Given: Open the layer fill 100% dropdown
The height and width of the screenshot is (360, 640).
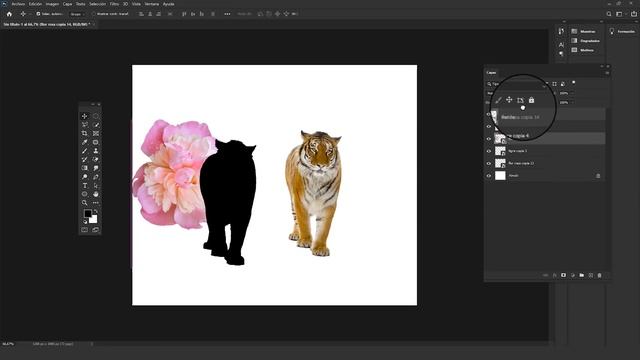Looking at the screenshot, I should point(571,102).
